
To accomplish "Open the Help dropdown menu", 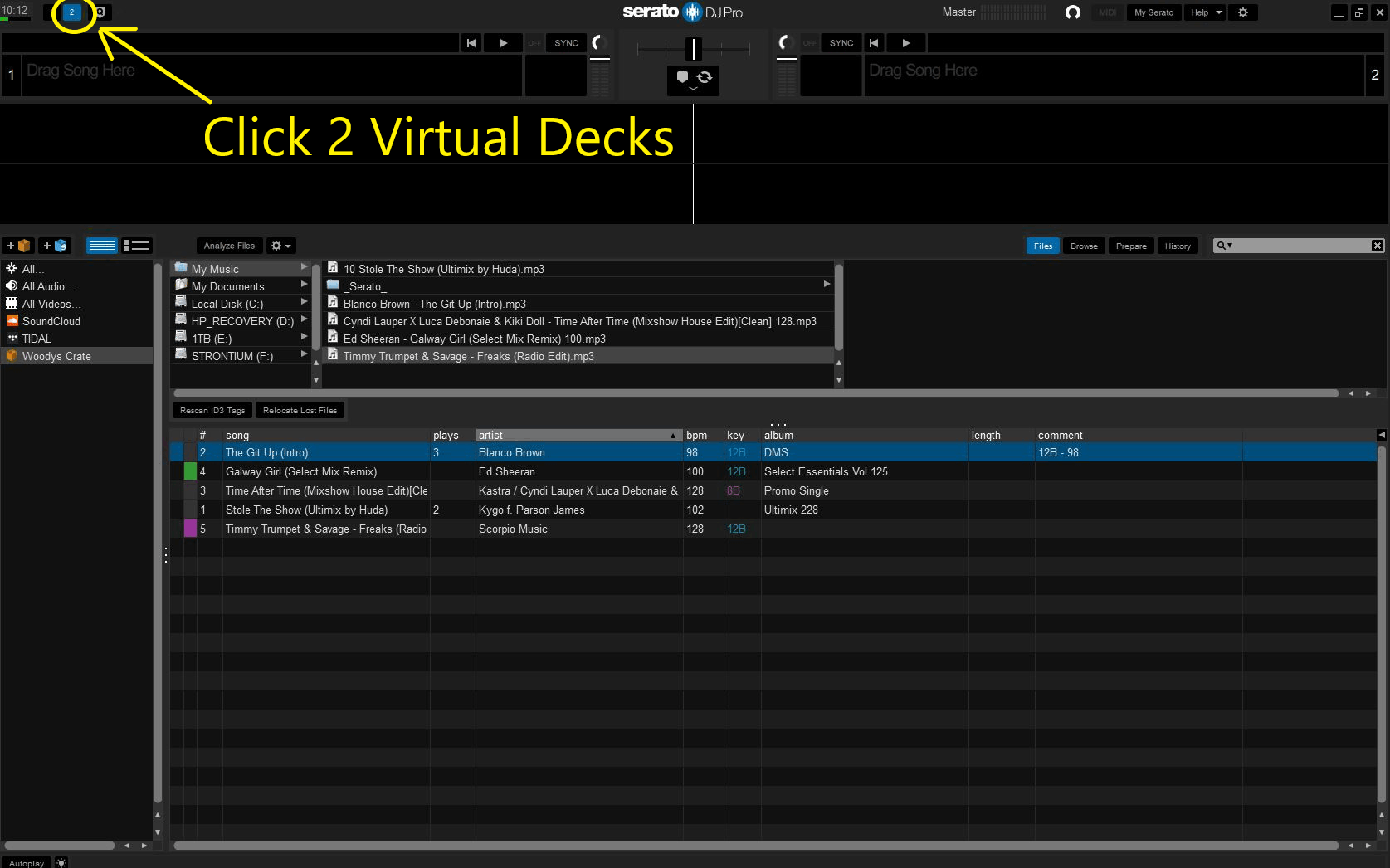I will pos(1206,12).
